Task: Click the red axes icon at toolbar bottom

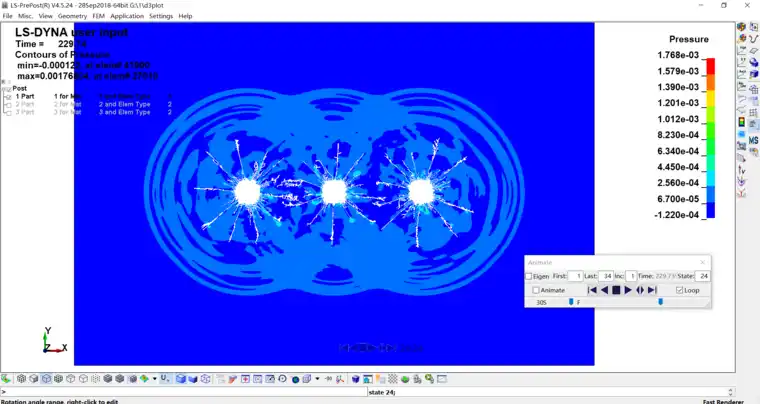Action: tap(741, 192)
